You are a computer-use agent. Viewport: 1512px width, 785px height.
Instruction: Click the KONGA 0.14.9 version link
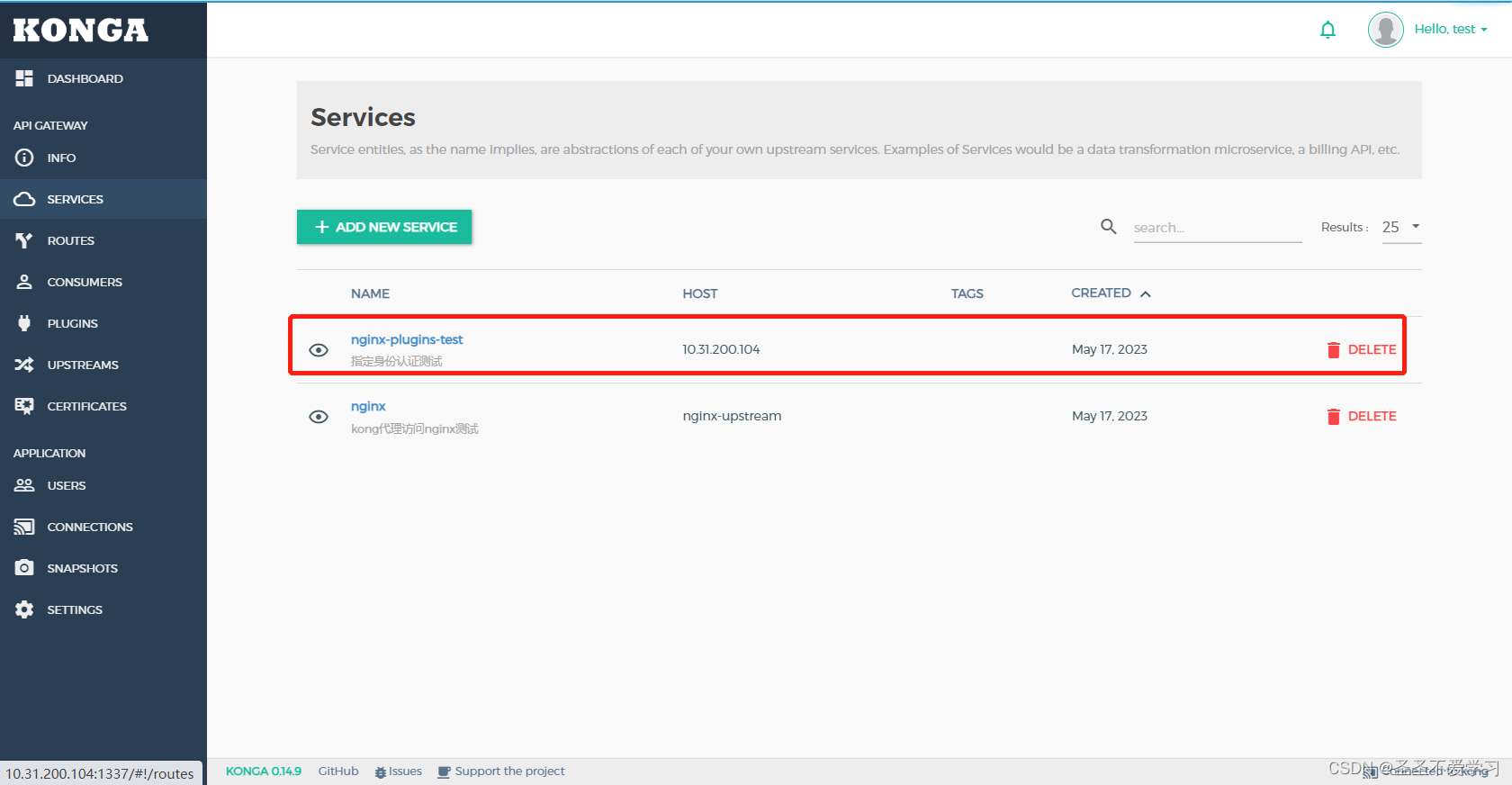[x=264, y=771]
